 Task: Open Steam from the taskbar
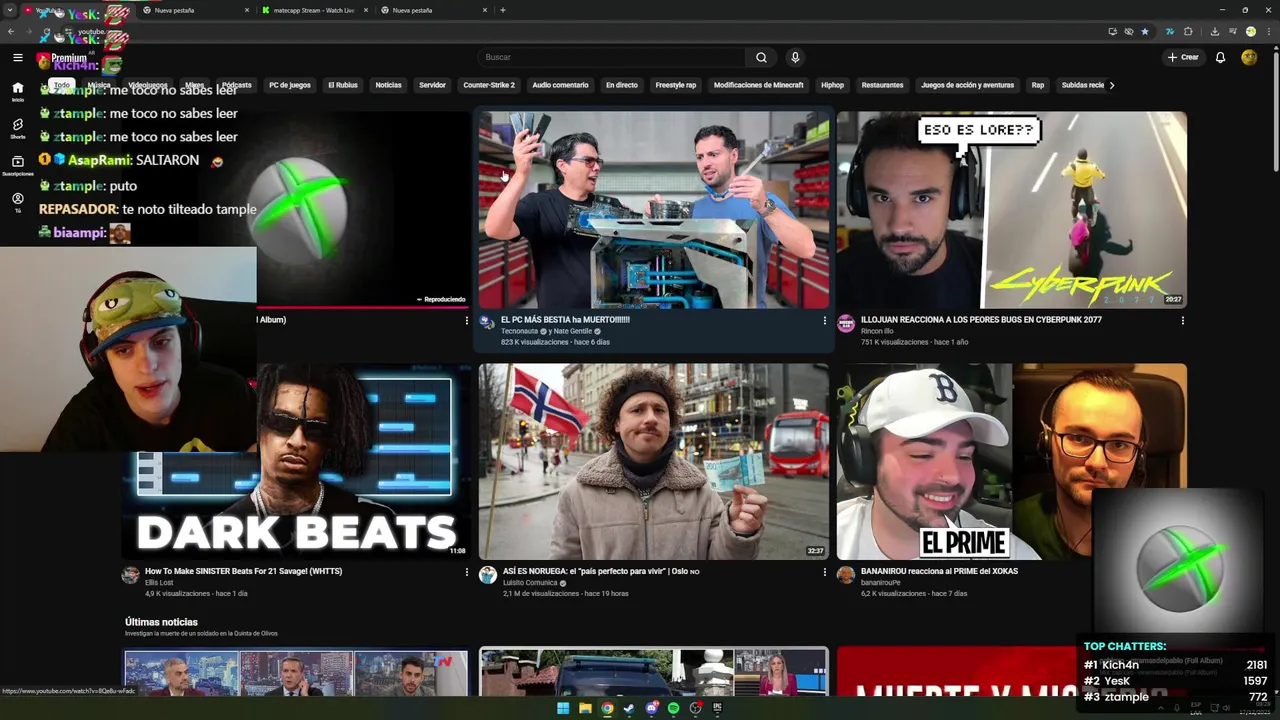point(629,708)
